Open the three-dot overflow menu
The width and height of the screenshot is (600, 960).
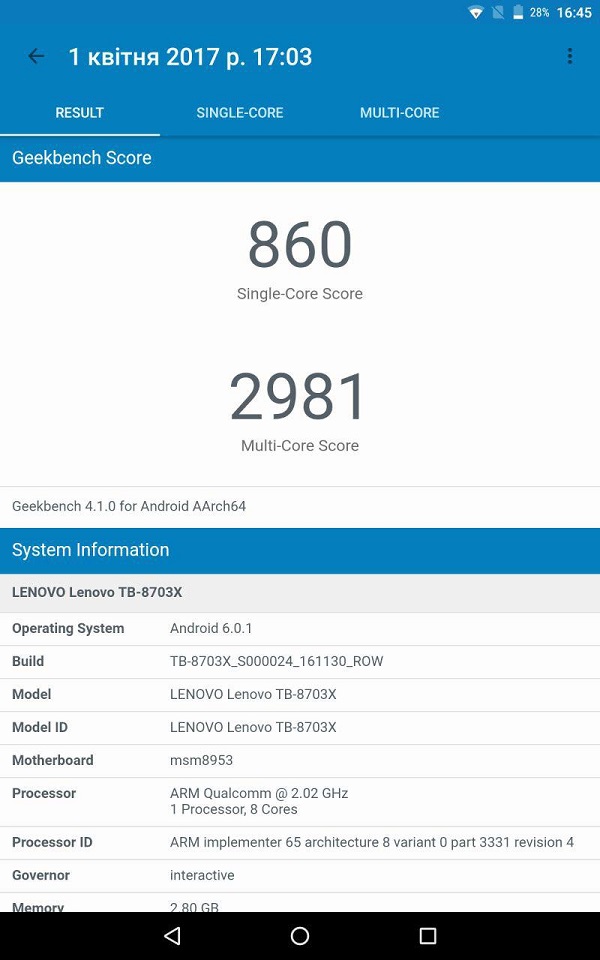point(569,56)
